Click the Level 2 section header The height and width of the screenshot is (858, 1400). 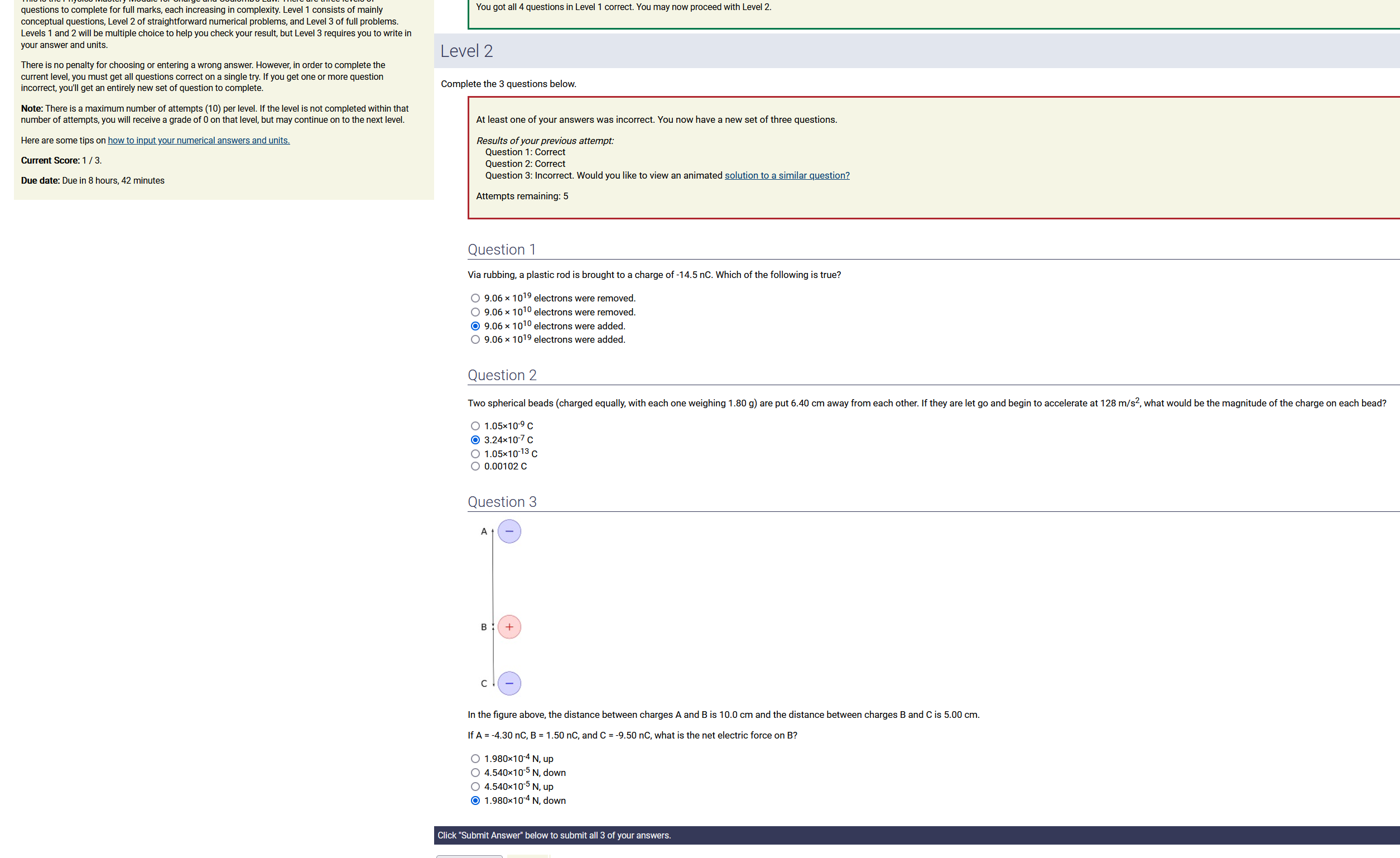pyautogui.click(x=466, y=51)
